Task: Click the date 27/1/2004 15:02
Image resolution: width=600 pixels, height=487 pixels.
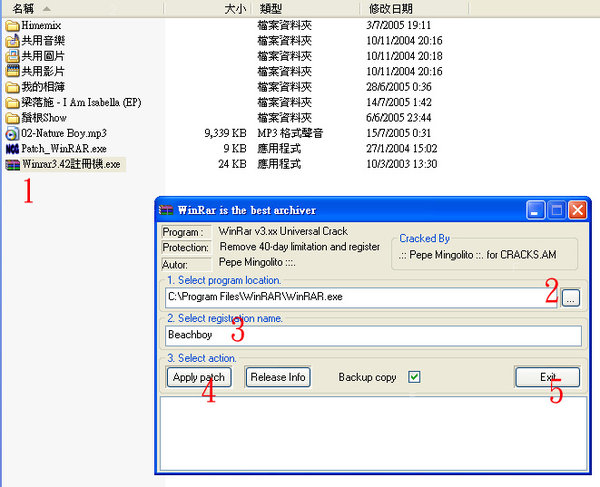Action: 401,148
